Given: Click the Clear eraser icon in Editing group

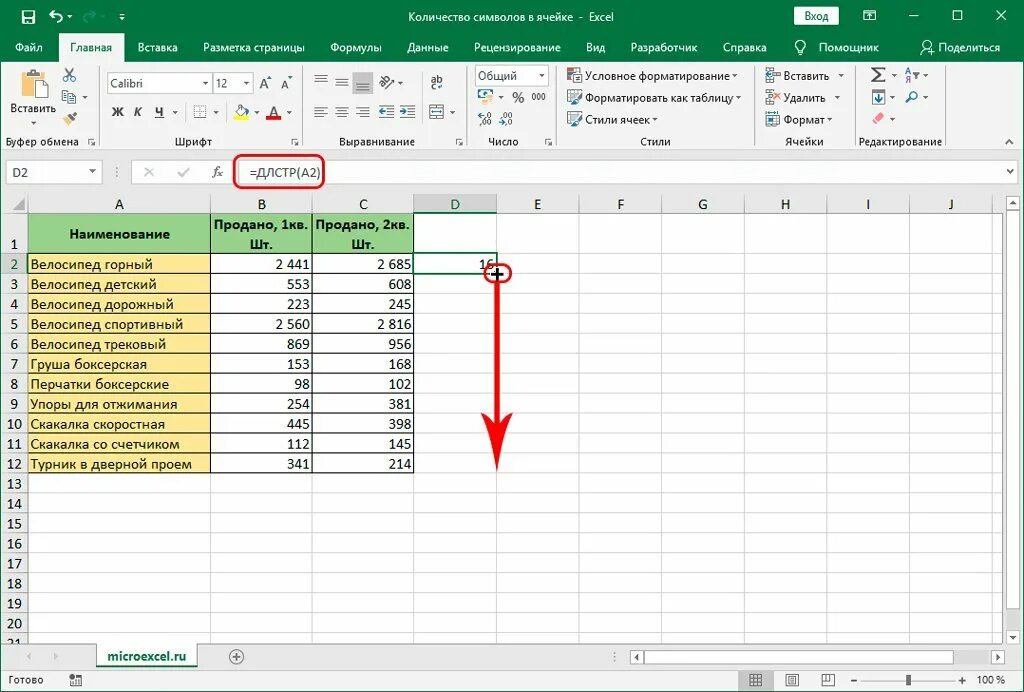Looking at the screenshot, I should [x=878, y=119].
